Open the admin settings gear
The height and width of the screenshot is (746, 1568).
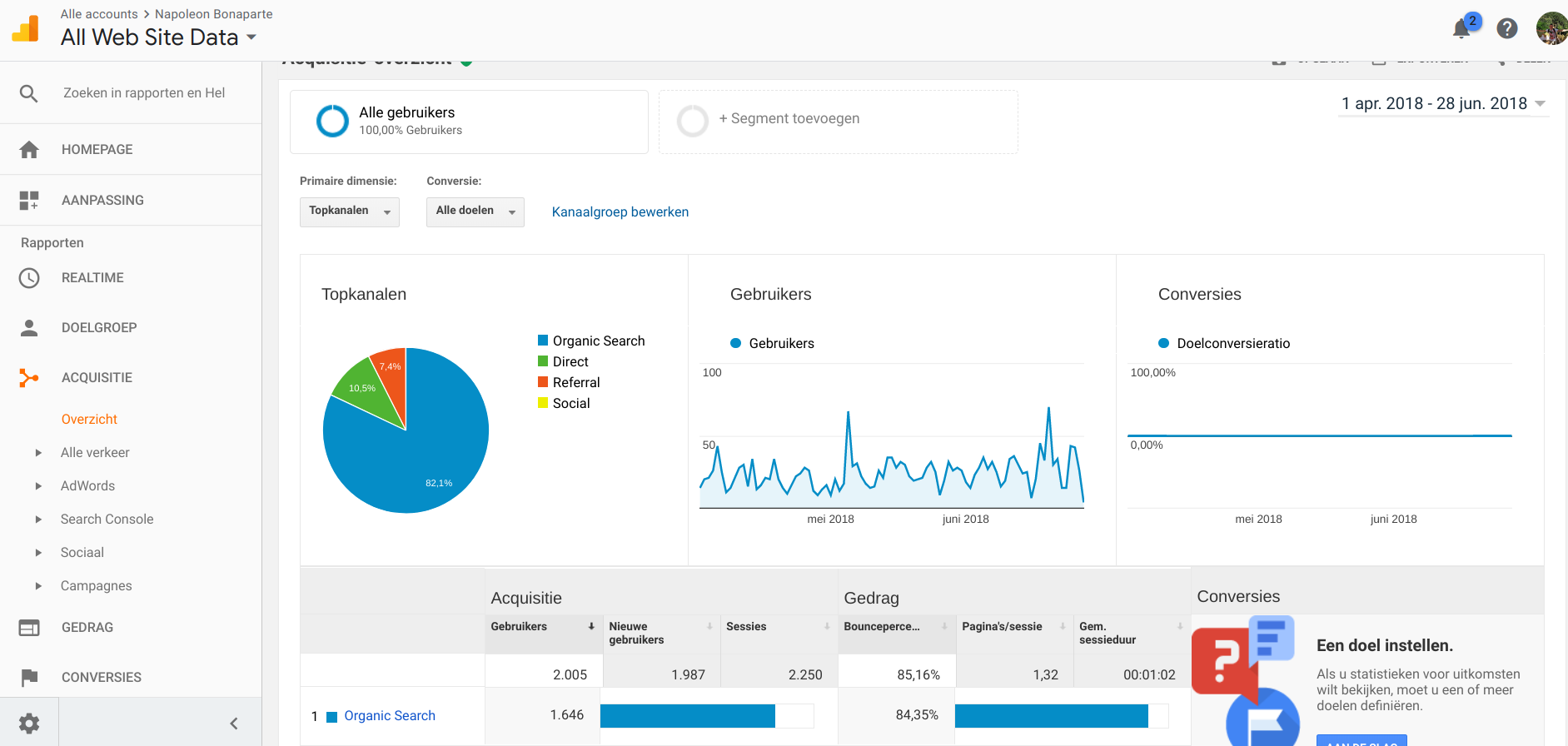coord(29,723)
